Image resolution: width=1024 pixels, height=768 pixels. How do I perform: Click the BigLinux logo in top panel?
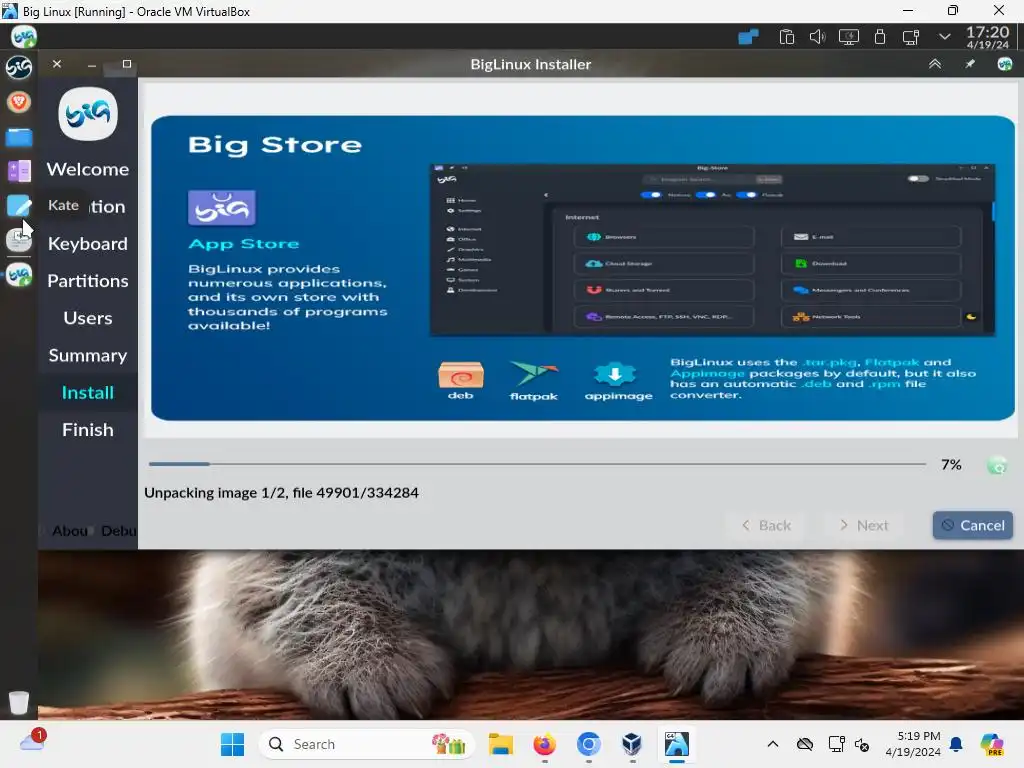coord(24,37)
